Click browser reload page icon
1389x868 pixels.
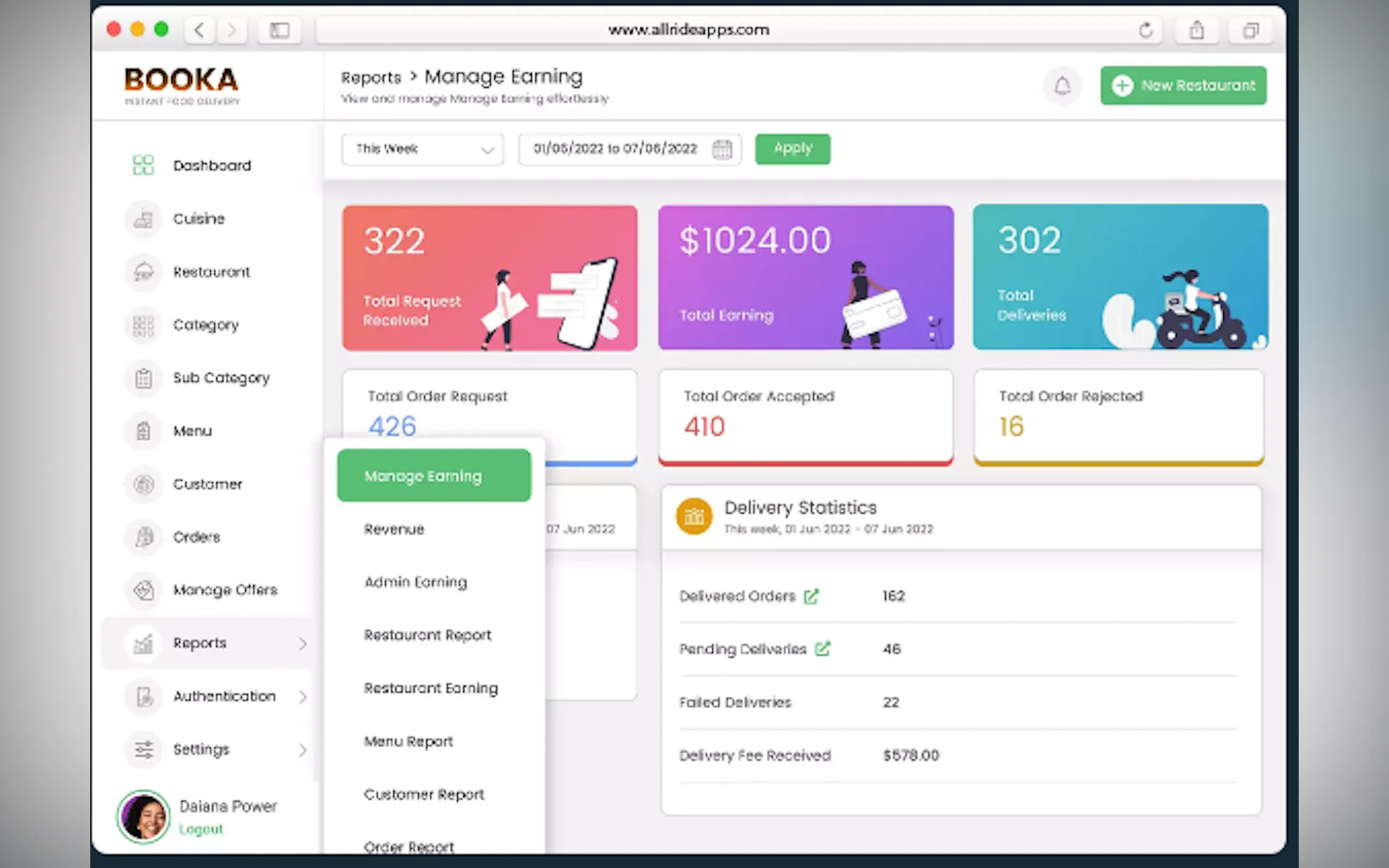click(1146, 30)
